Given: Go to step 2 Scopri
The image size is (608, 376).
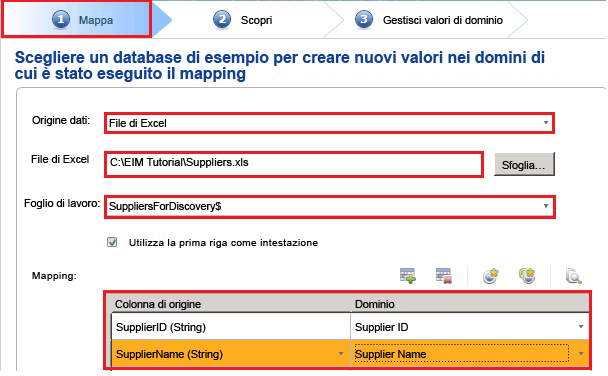Looking at the screenshot, I should [x=243, y=20].
